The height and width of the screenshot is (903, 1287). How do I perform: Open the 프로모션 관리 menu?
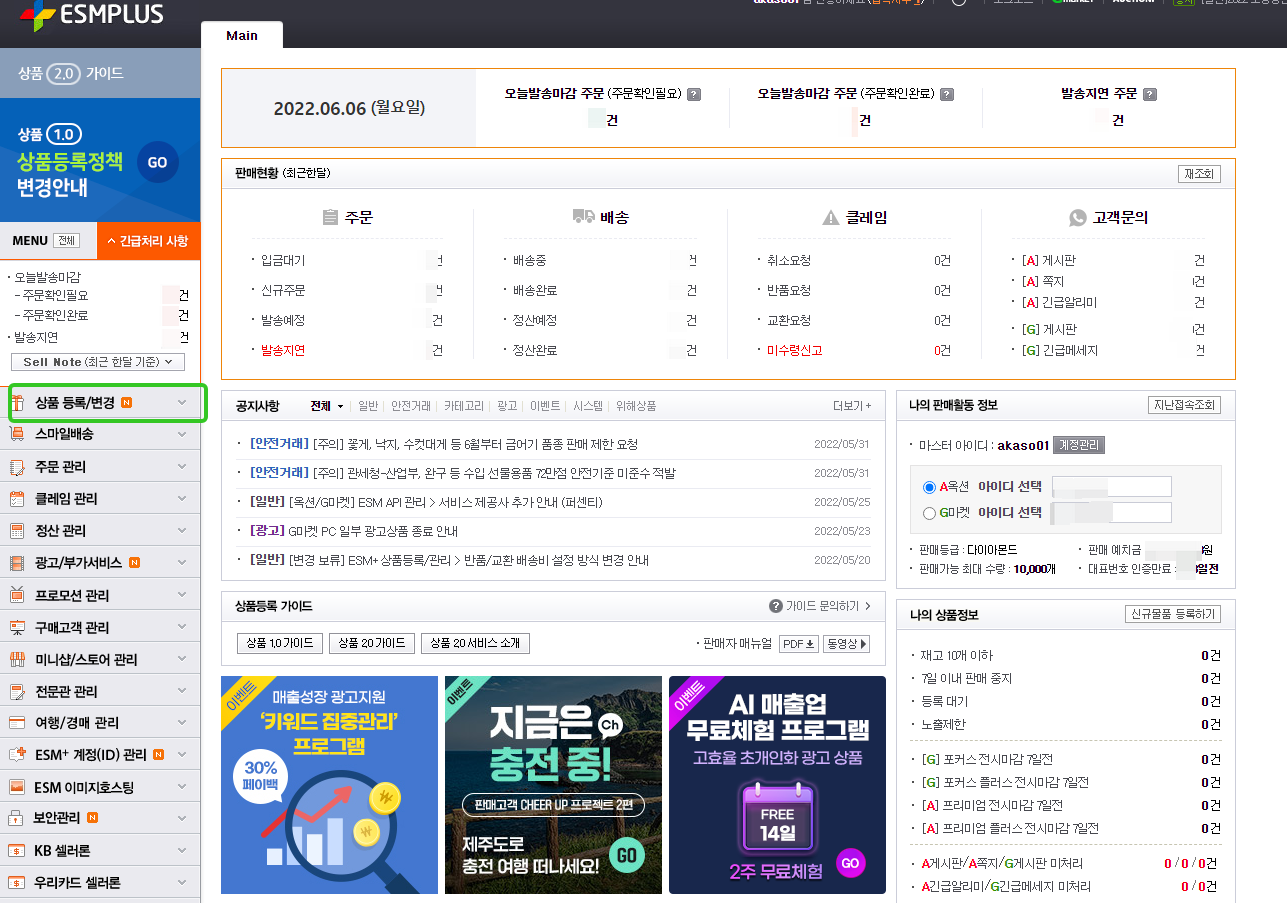(100, 594)
